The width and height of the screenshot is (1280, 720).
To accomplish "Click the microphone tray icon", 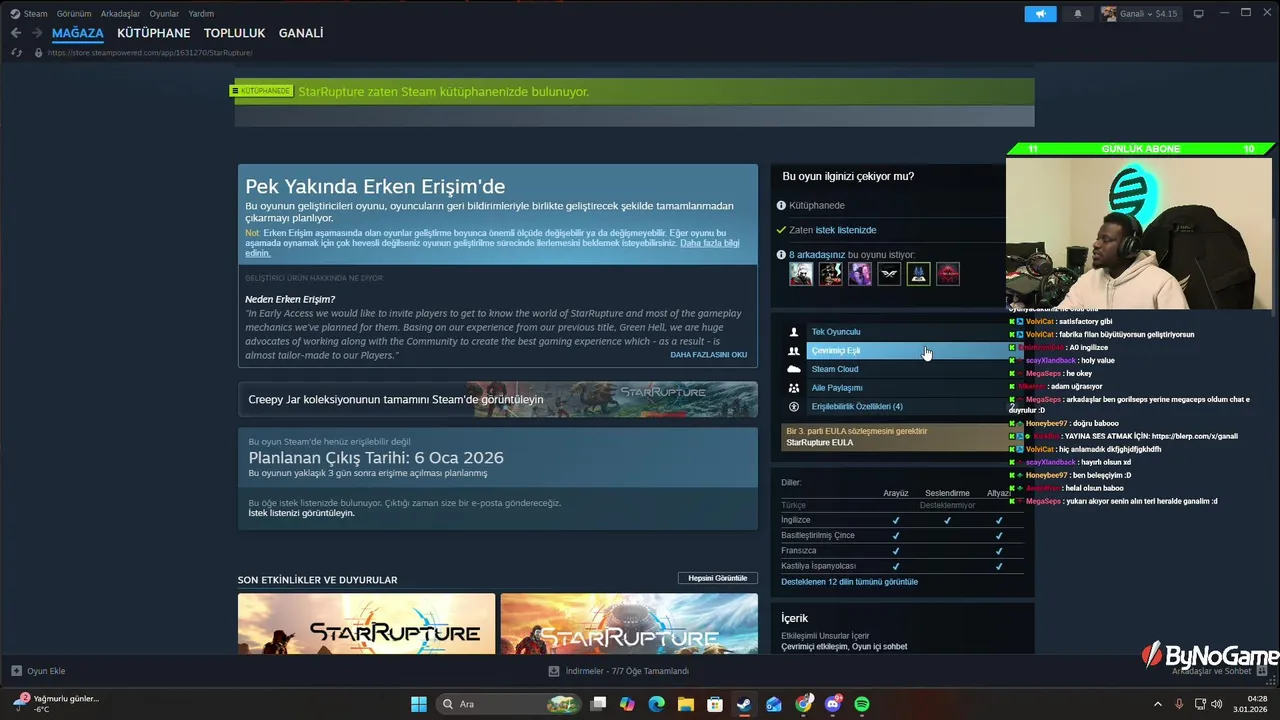I will (1179, 704).
